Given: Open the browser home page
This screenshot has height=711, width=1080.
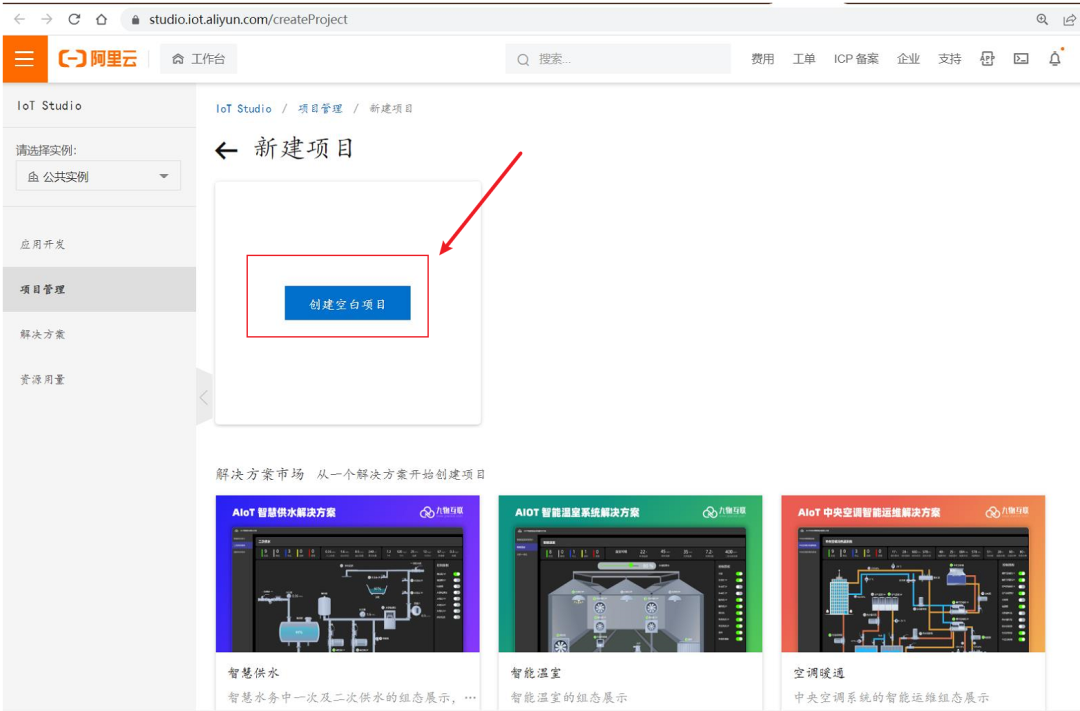Looking at the screenshot, I should tap(101, 19).
